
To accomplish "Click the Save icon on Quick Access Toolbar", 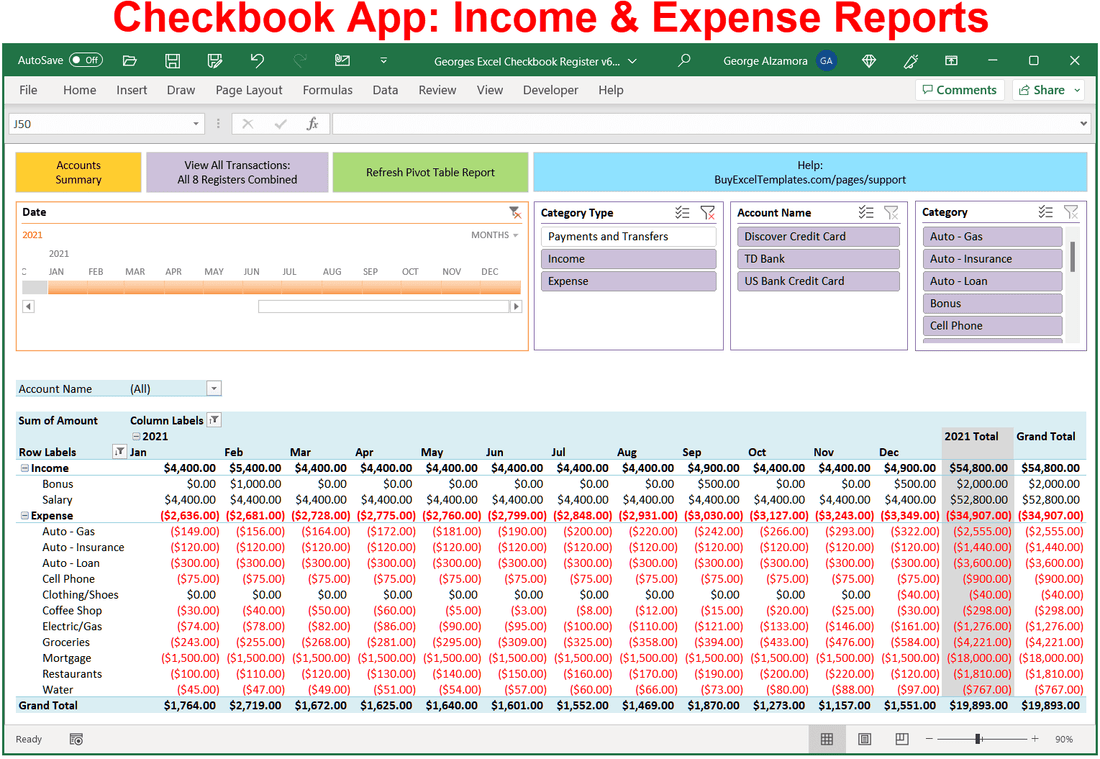I will click(172, 60).
